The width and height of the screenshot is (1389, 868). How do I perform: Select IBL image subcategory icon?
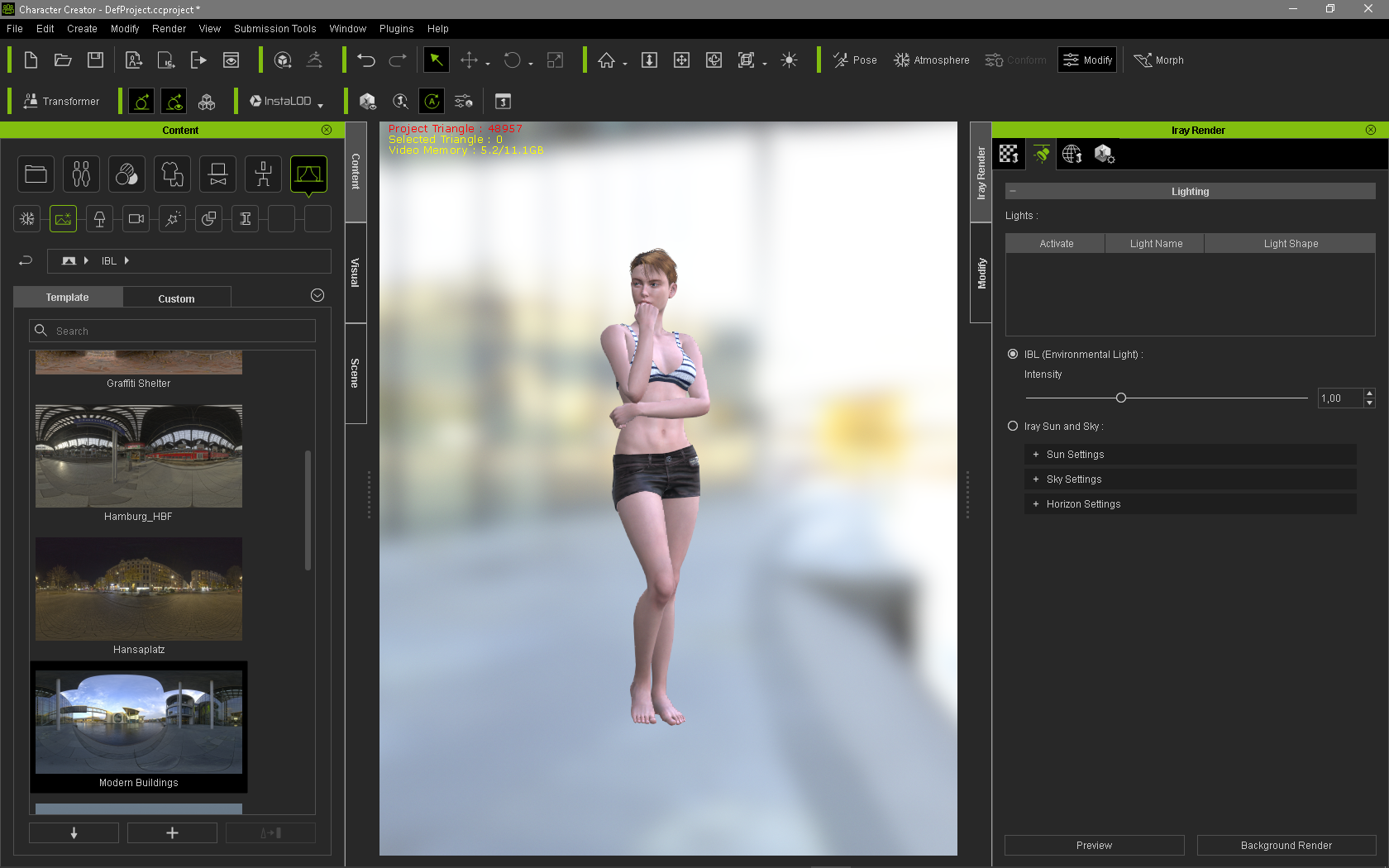63,219
